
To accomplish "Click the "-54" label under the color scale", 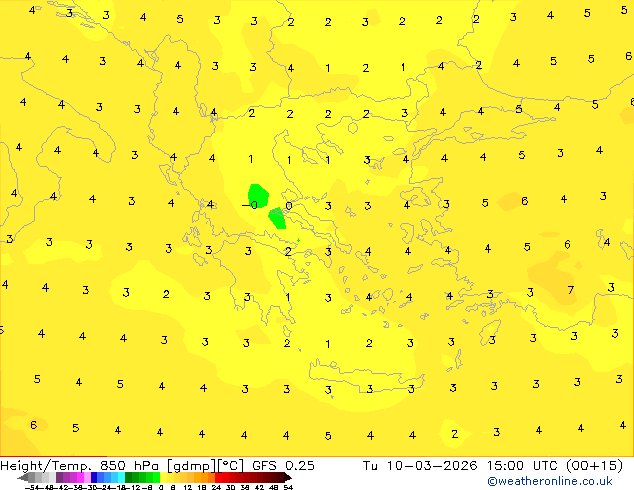I will pyautogui.click(x=32, y=487).
